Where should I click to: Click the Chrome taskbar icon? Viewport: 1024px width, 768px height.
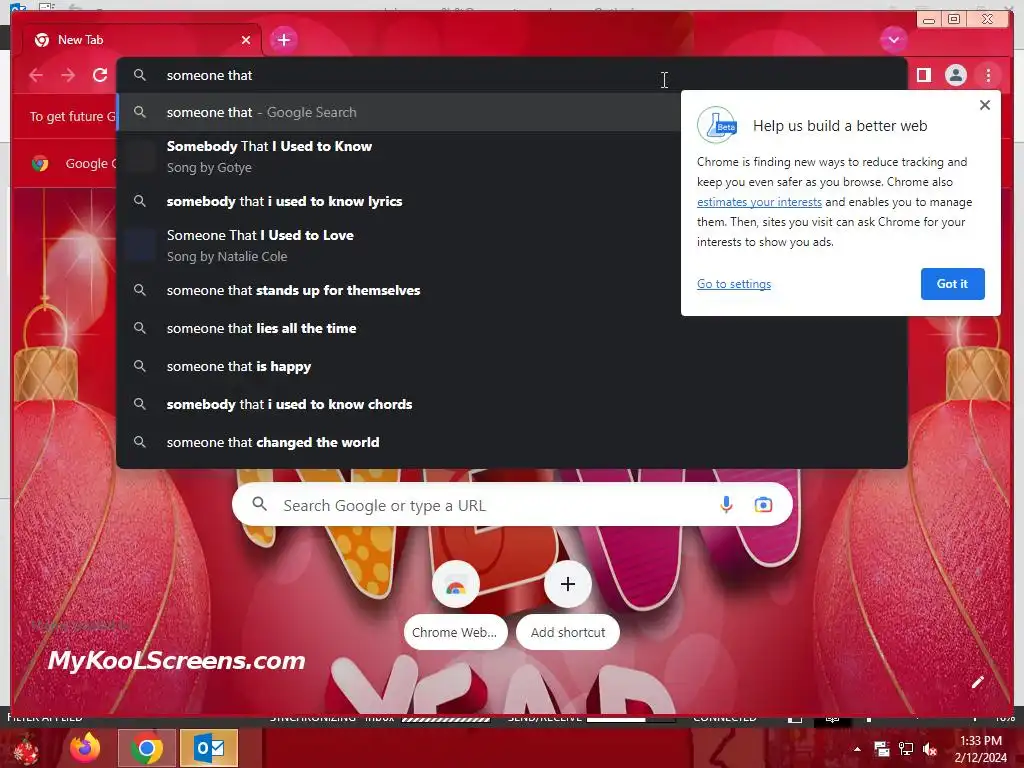pyautogui.click(x=146, y=748)
